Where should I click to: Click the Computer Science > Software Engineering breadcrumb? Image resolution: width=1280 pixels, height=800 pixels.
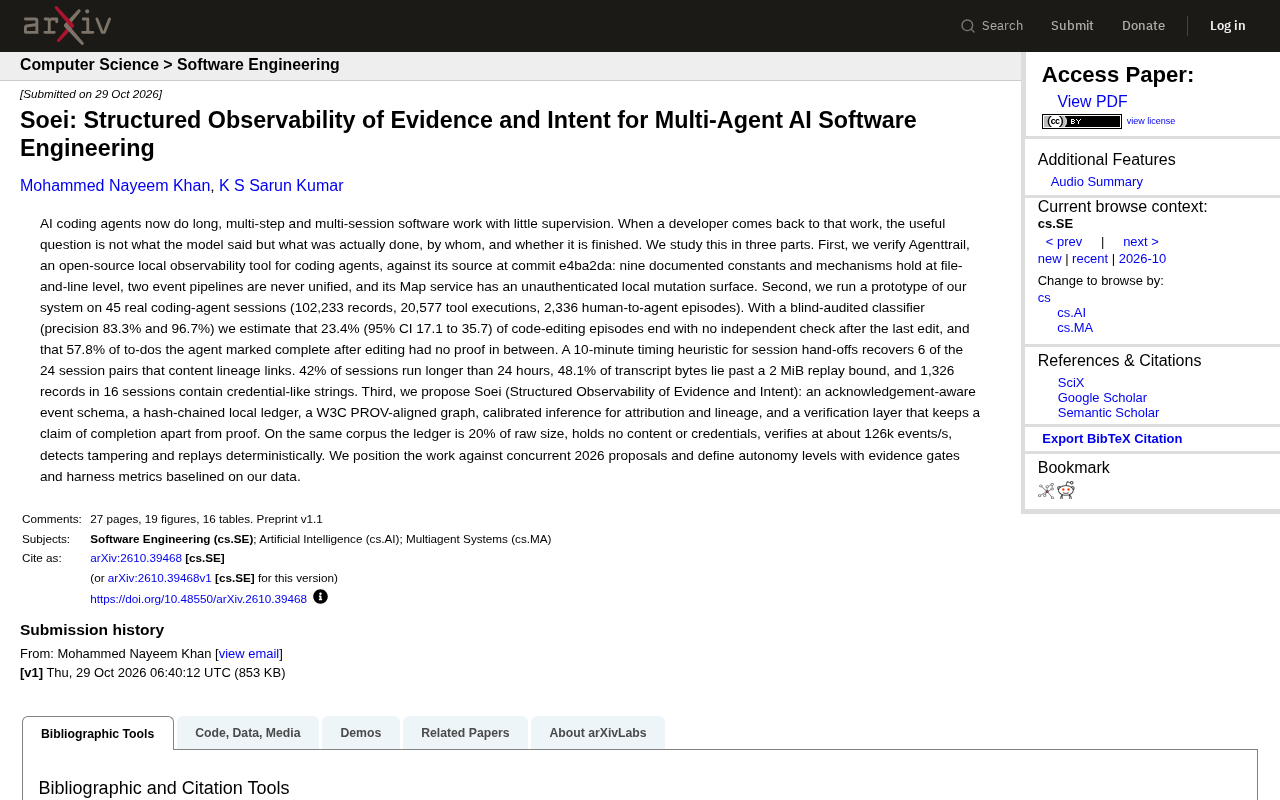point(180,65)
